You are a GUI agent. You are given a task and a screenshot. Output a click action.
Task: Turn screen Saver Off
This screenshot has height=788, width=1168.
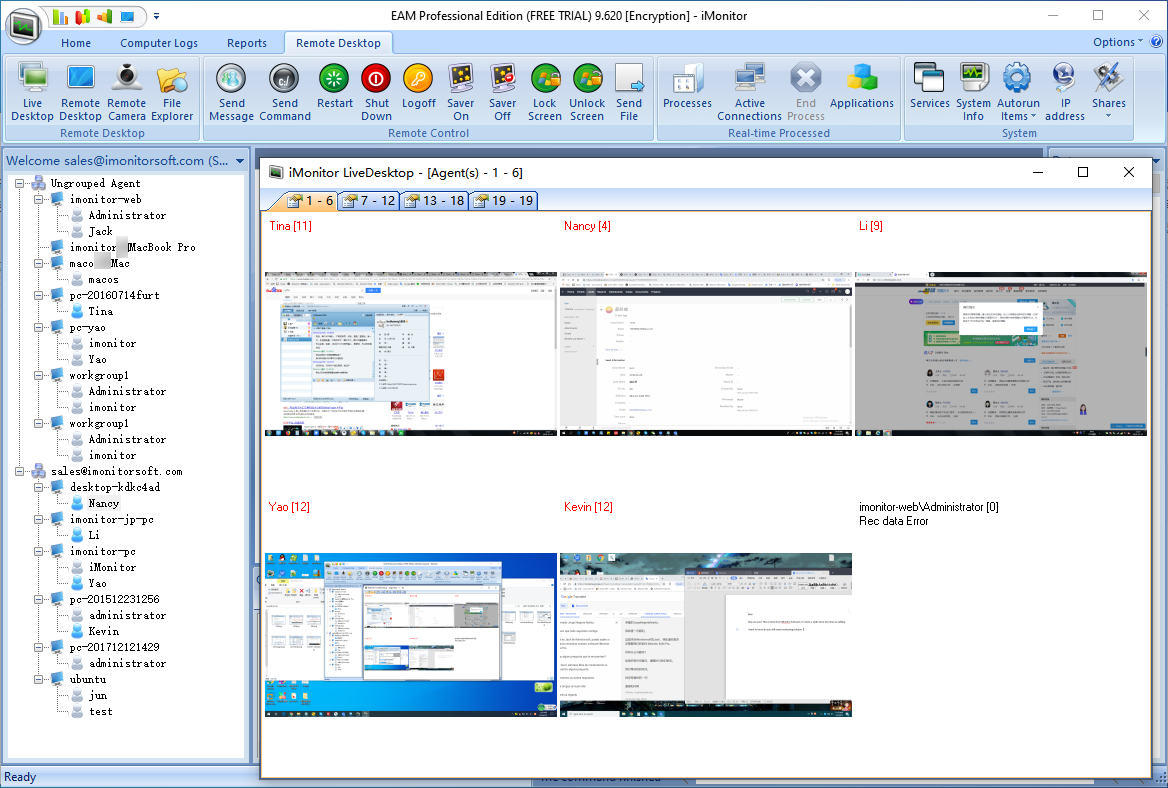(x=502, y=92)
